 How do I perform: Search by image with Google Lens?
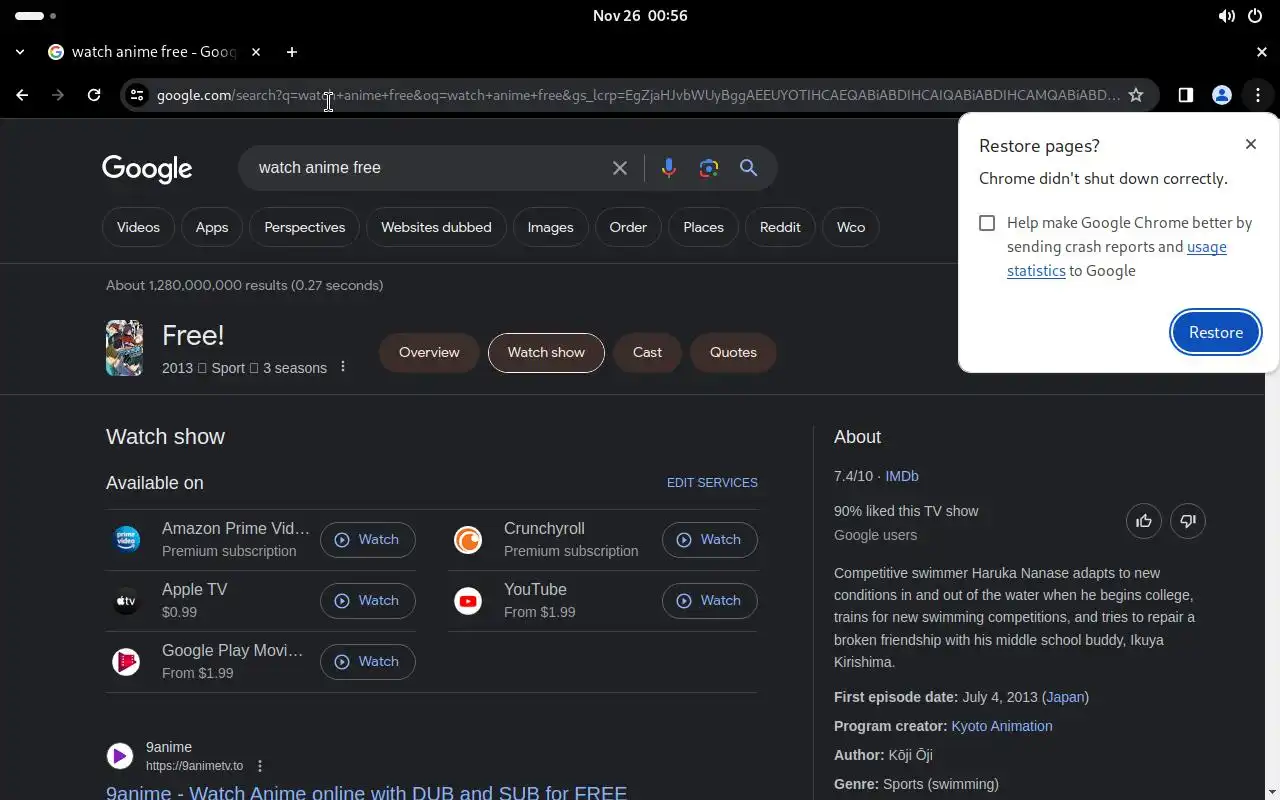click(x=709, y=168)
